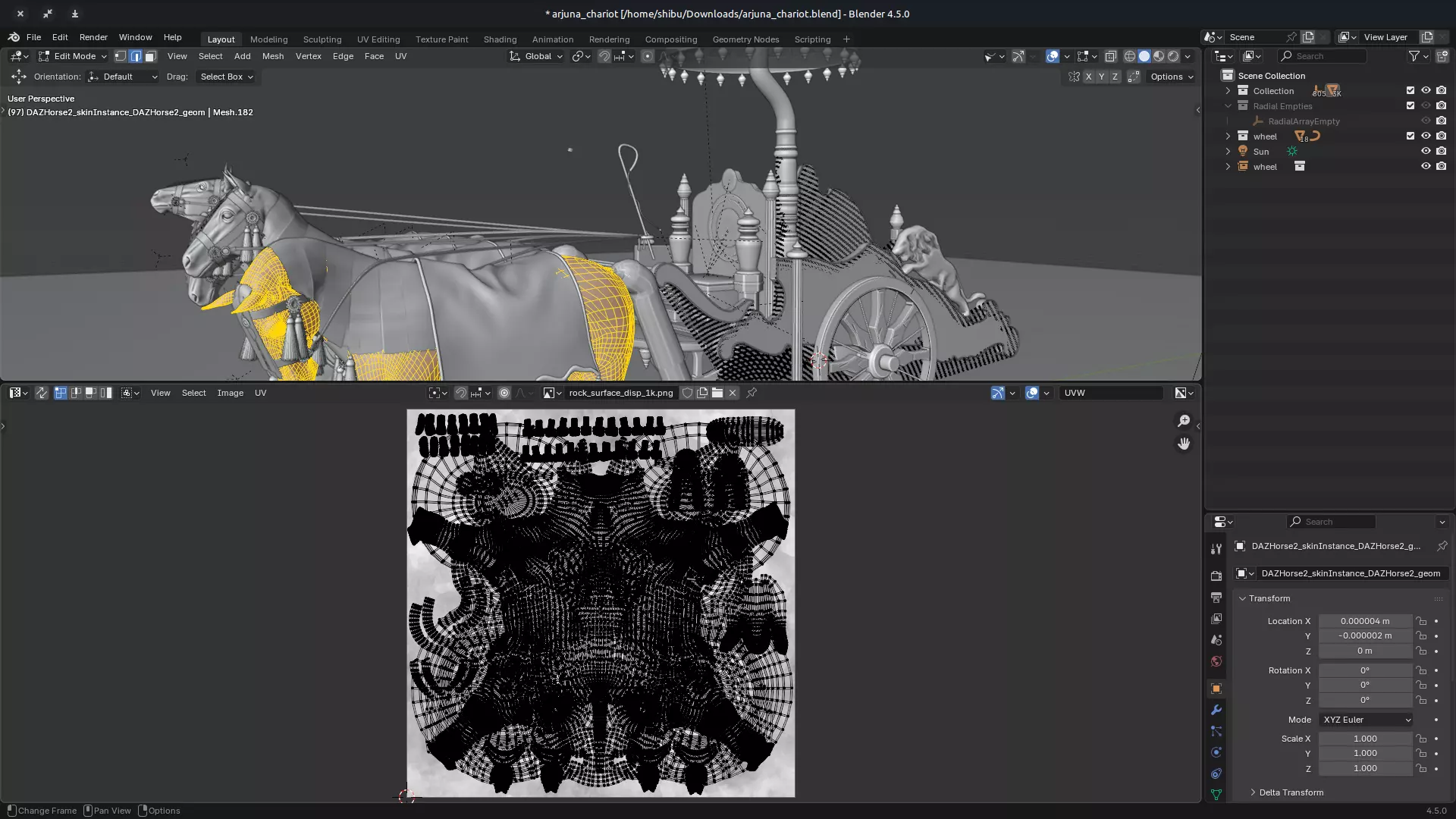Open the World properties tab

pos(1216,661)
